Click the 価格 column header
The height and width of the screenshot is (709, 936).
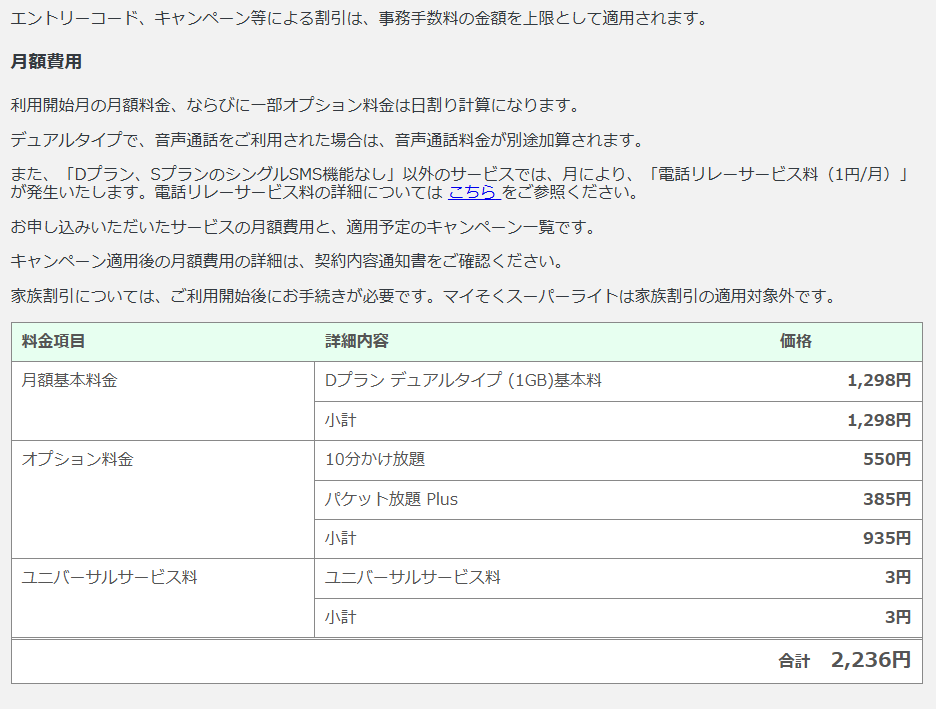795,341
